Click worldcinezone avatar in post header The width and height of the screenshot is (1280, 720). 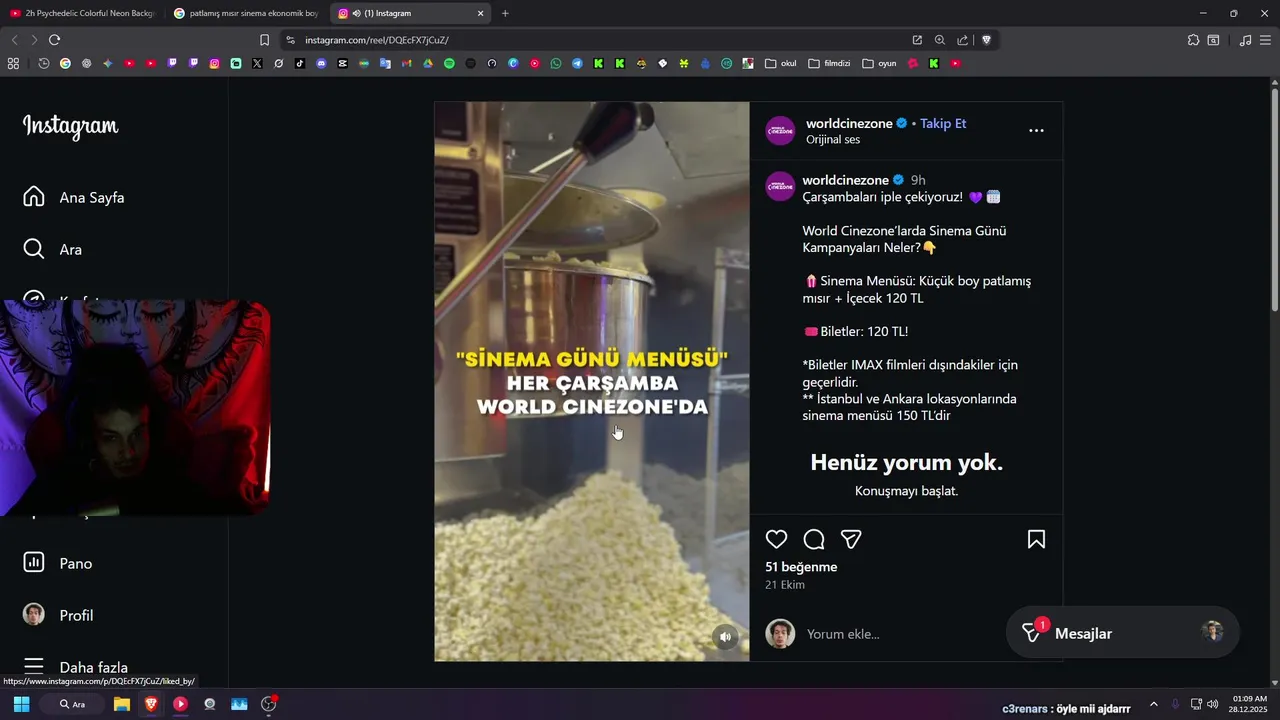780,130
